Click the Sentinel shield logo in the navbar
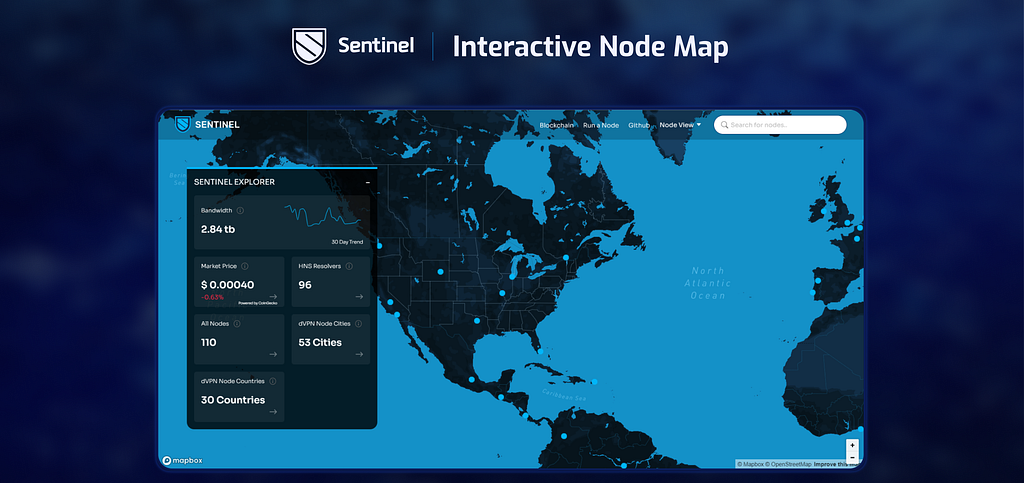Screen dimensions: 1024x483 tap(183, 124)
